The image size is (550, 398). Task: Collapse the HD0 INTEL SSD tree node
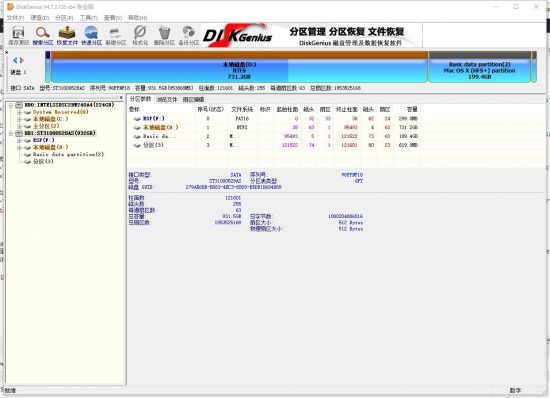tap(11, 105)
